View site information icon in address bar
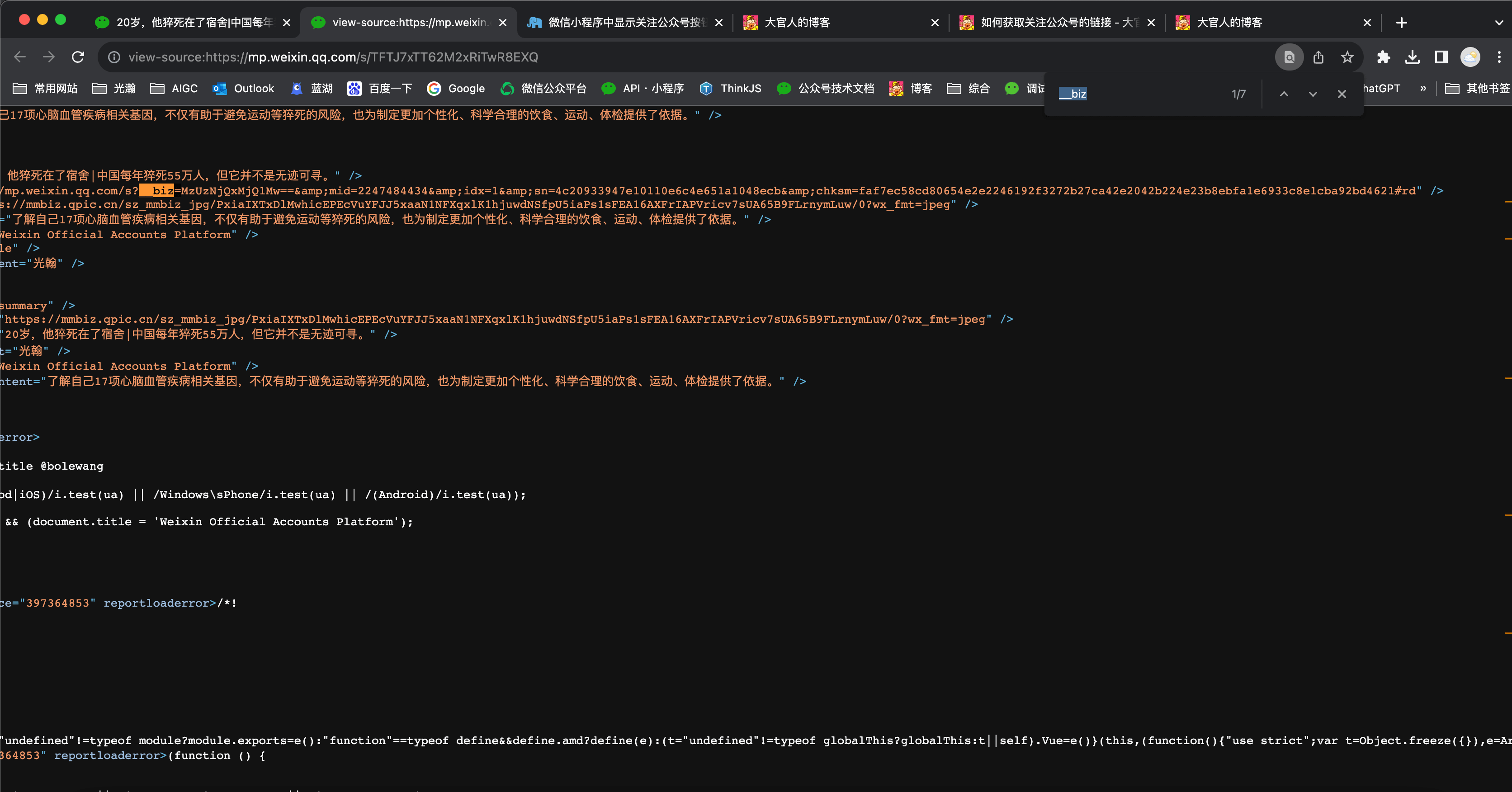Image resolution: width=1512 pixels, height=792 pixels. click(x=114, y=57)
